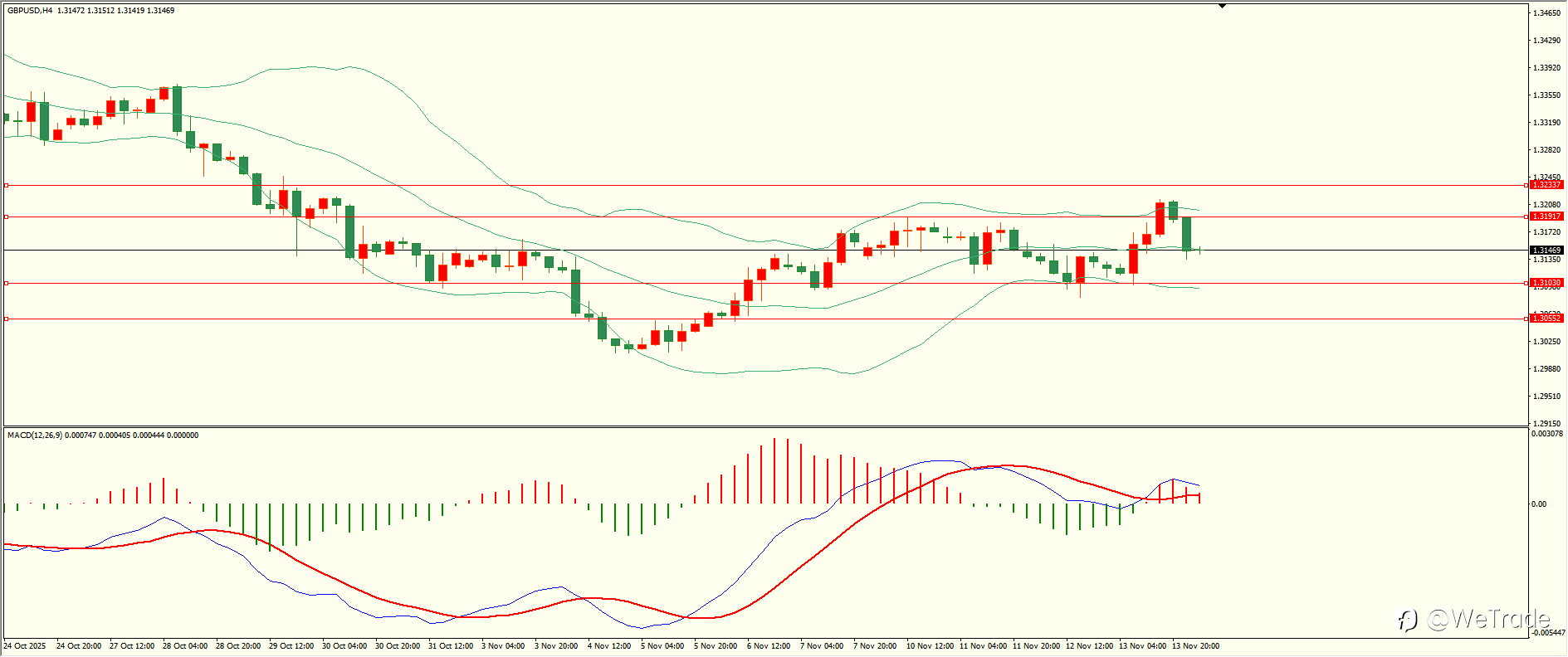The width and height of the screenshot is (1568, 657).
Task: Click the 1.30250 price axis label
Action: [x=1547, y=342]
